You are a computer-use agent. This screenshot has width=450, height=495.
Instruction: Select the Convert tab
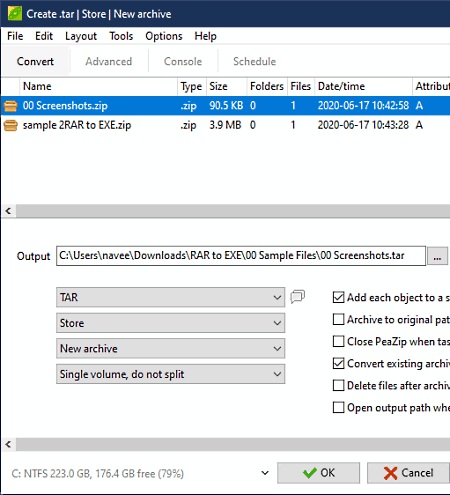(35, 61)
